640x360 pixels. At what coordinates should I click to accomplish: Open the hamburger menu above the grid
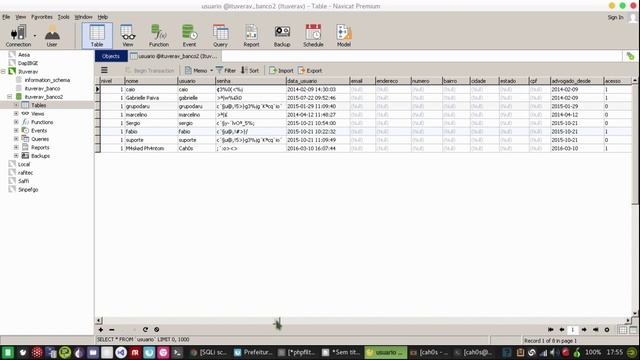point(104,70)
